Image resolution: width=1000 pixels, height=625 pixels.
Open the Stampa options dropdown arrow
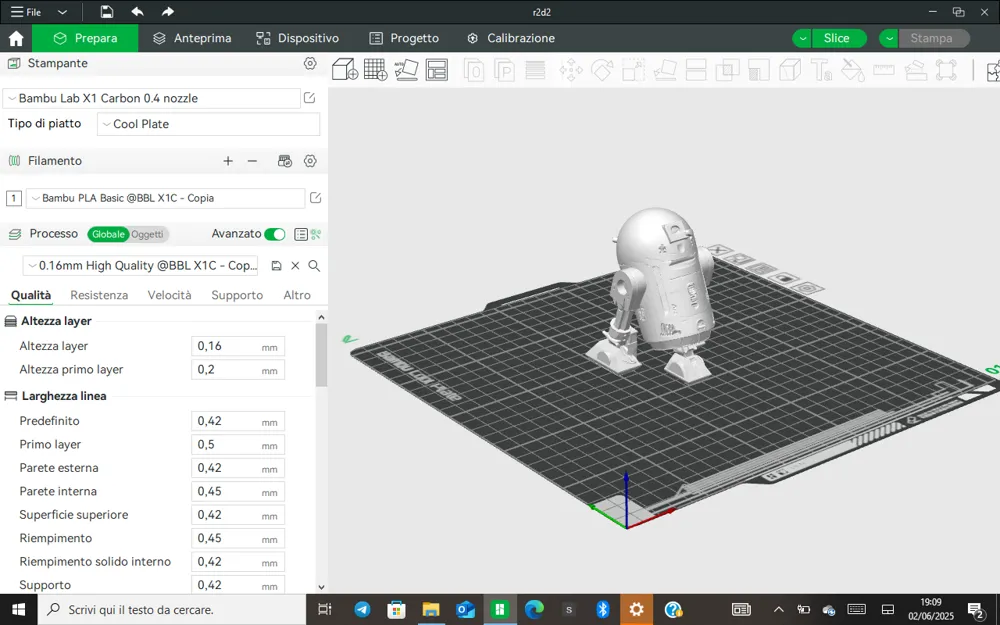click(888, 38)
